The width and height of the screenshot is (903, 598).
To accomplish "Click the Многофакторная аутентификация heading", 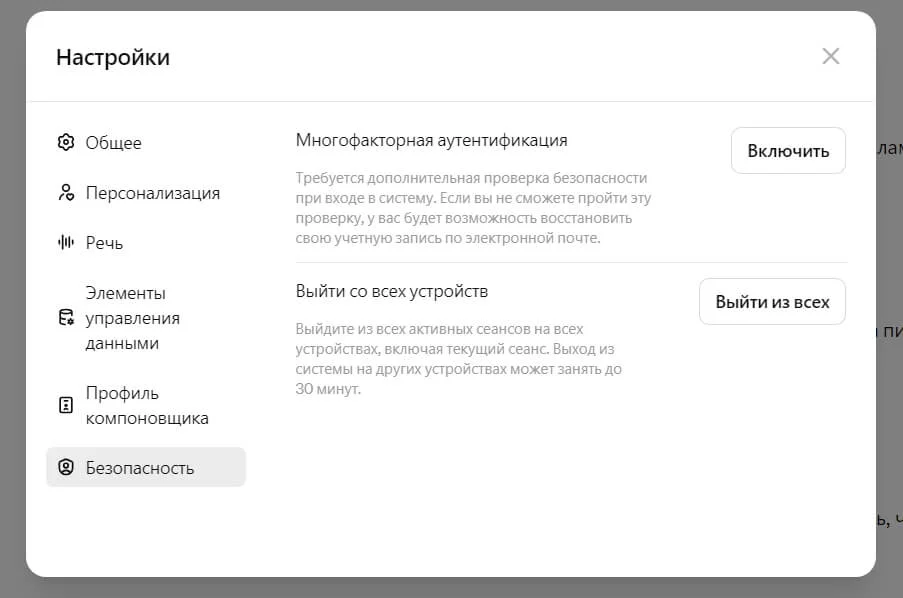I will [432, 140].
